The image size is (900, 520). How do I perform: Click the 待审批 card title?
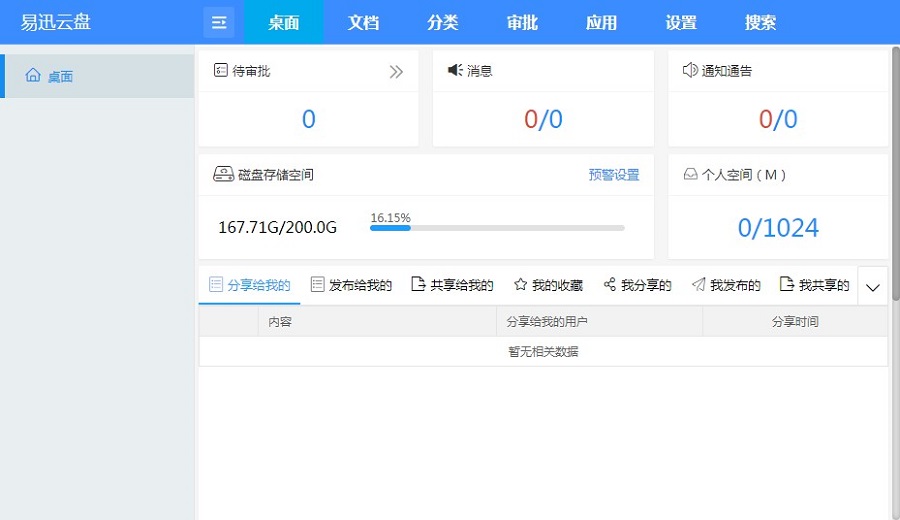(x=251, y=71)
